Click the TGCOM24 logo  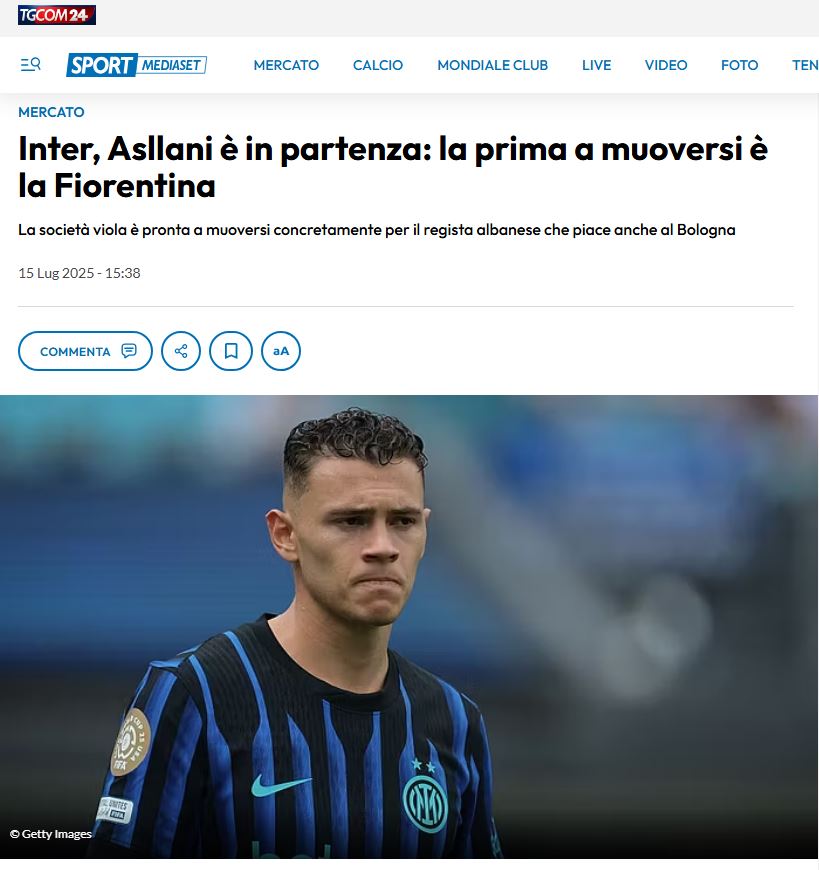57,15
